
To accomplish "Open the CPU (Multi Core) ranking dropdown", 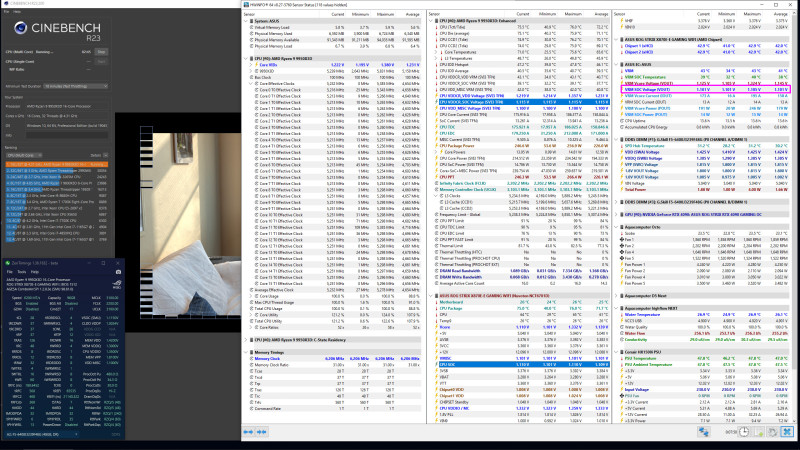I will (x=24, y=155).
